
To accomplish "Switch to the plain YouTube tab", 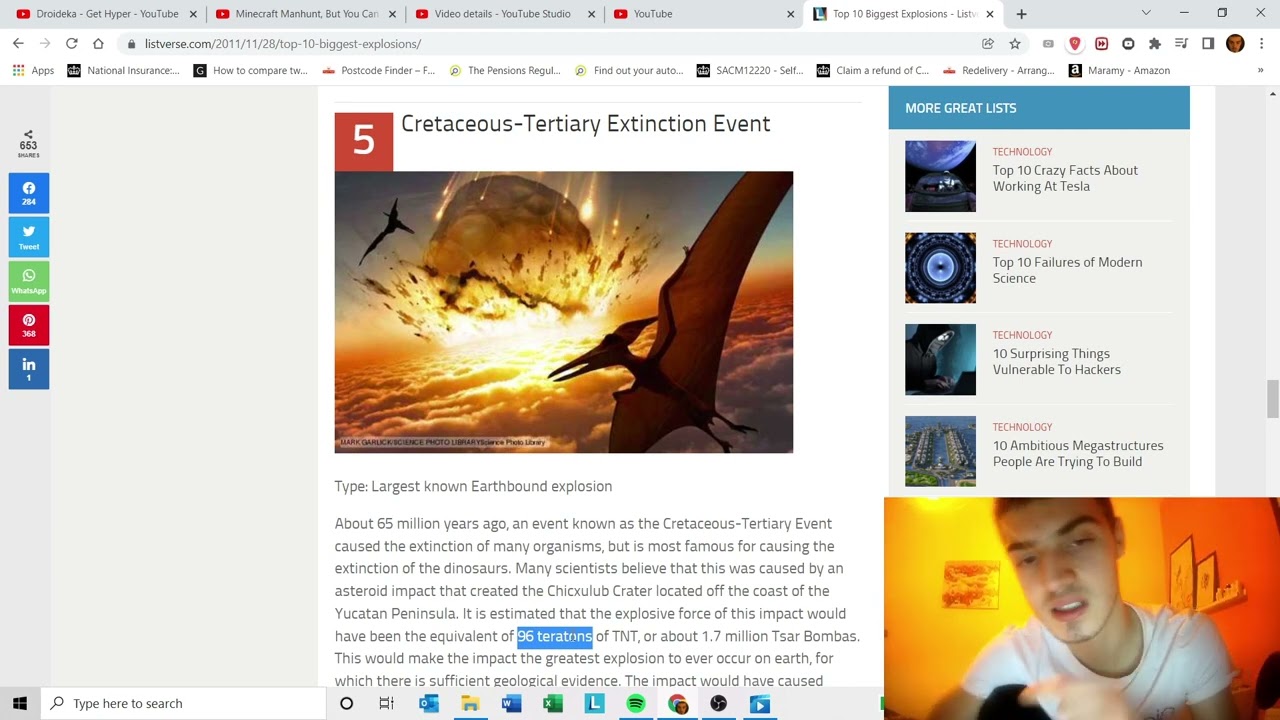I will coord(705,14).
